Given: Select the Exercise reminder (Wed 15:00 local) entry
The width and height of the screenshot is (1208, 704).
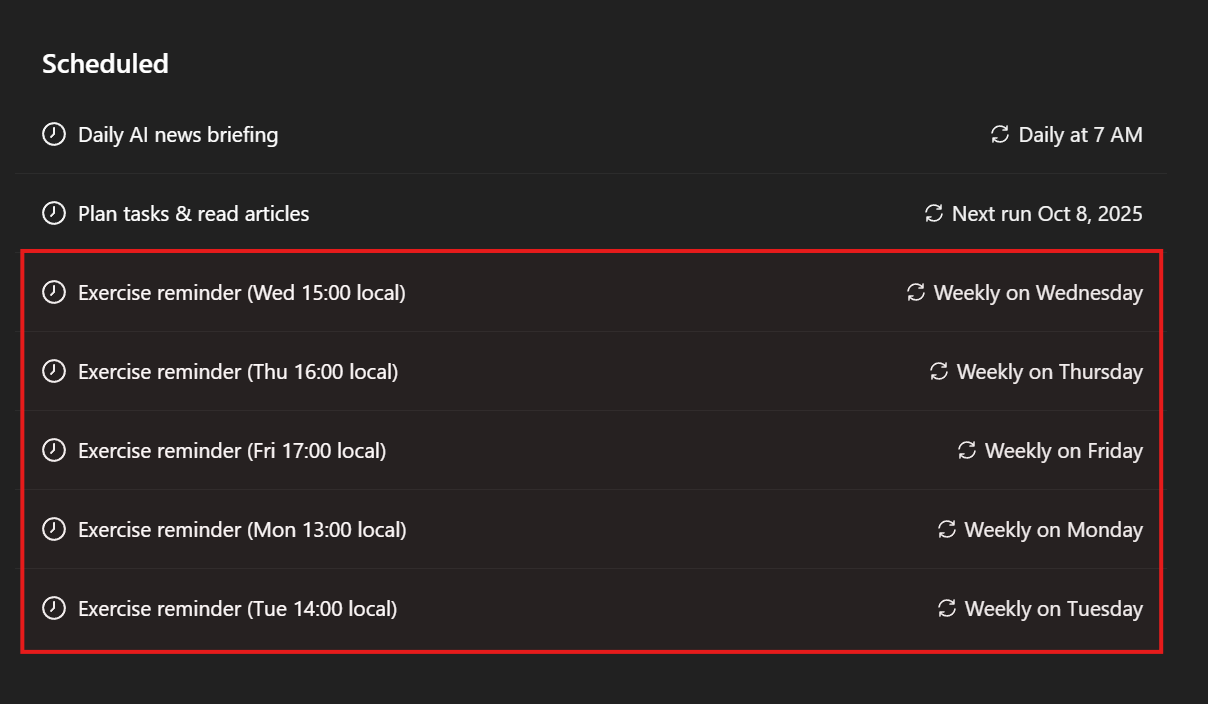Looking at the screenshot, I should (242, 292).
